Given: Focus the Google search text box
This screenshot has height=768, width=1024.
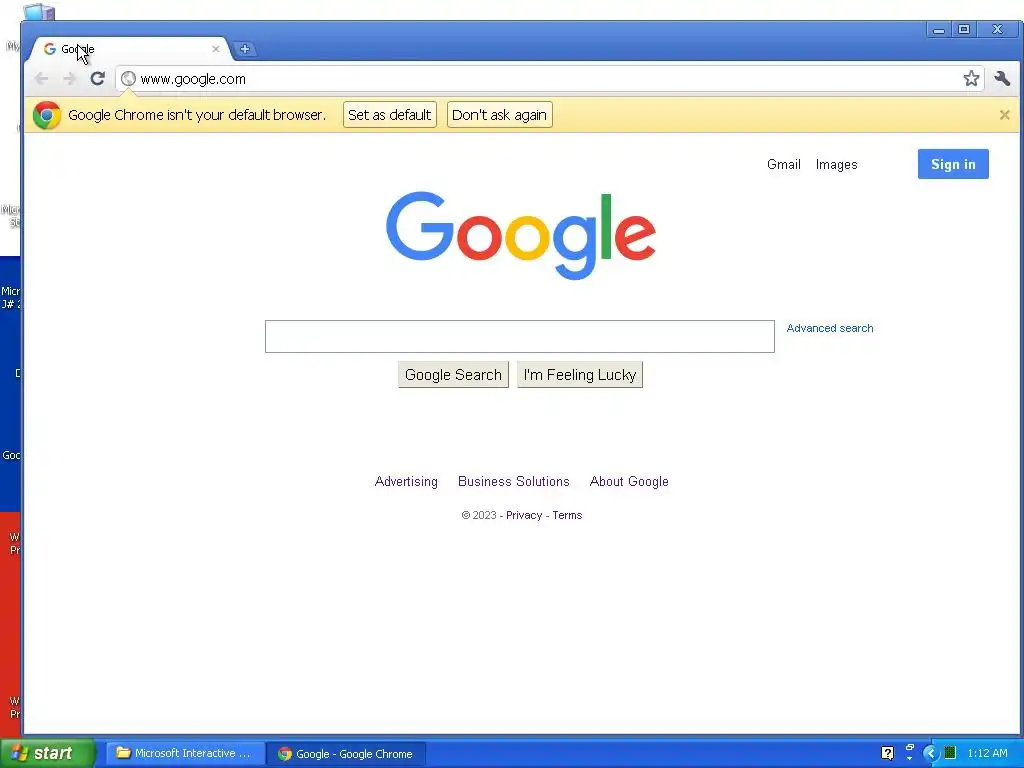Looking at the screenshot, I should [520, 336].
